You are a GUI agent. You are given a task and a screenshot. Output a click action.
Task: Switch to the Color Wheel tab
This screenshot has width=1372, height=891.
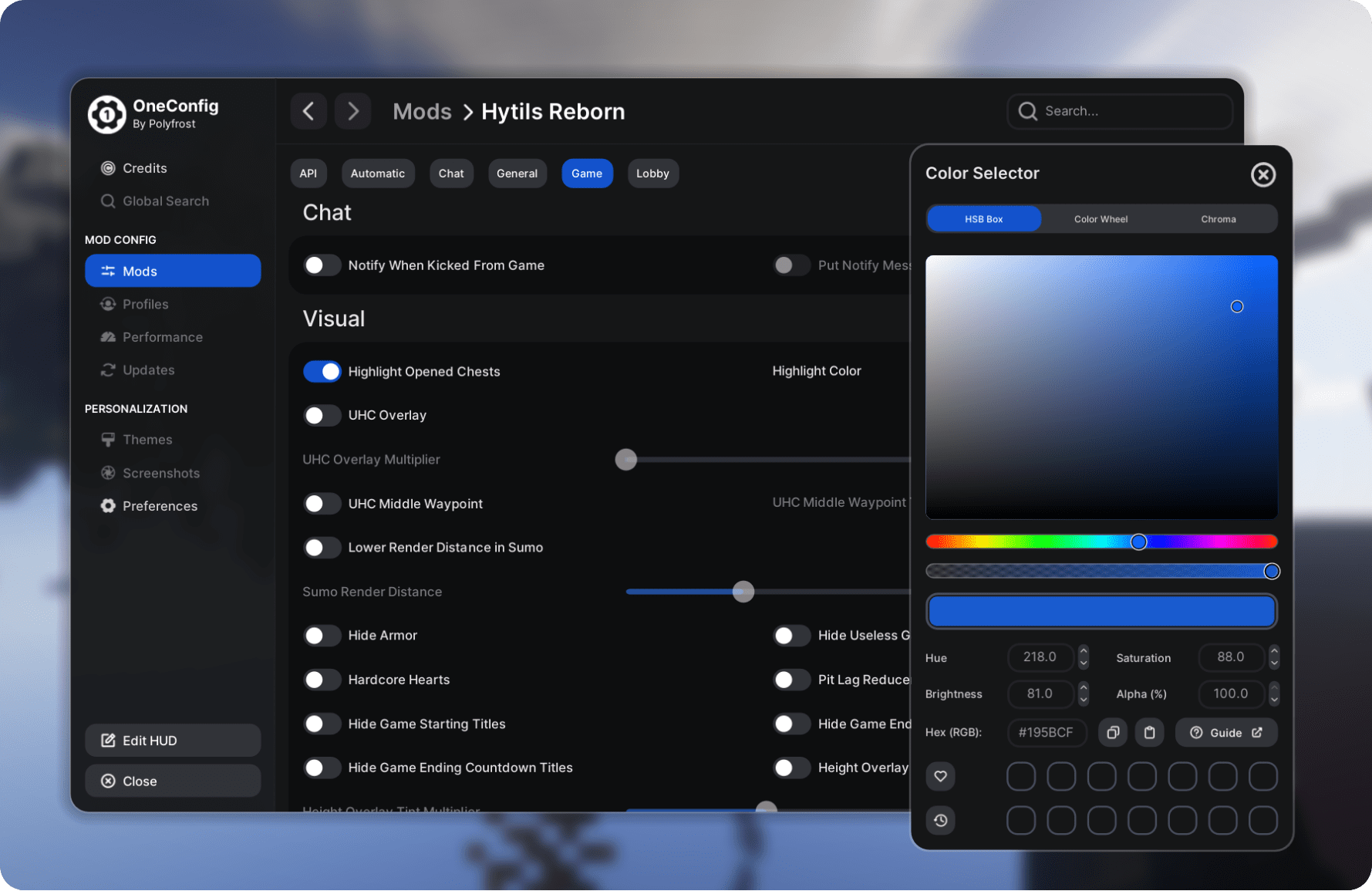(x=1101, y=219)
